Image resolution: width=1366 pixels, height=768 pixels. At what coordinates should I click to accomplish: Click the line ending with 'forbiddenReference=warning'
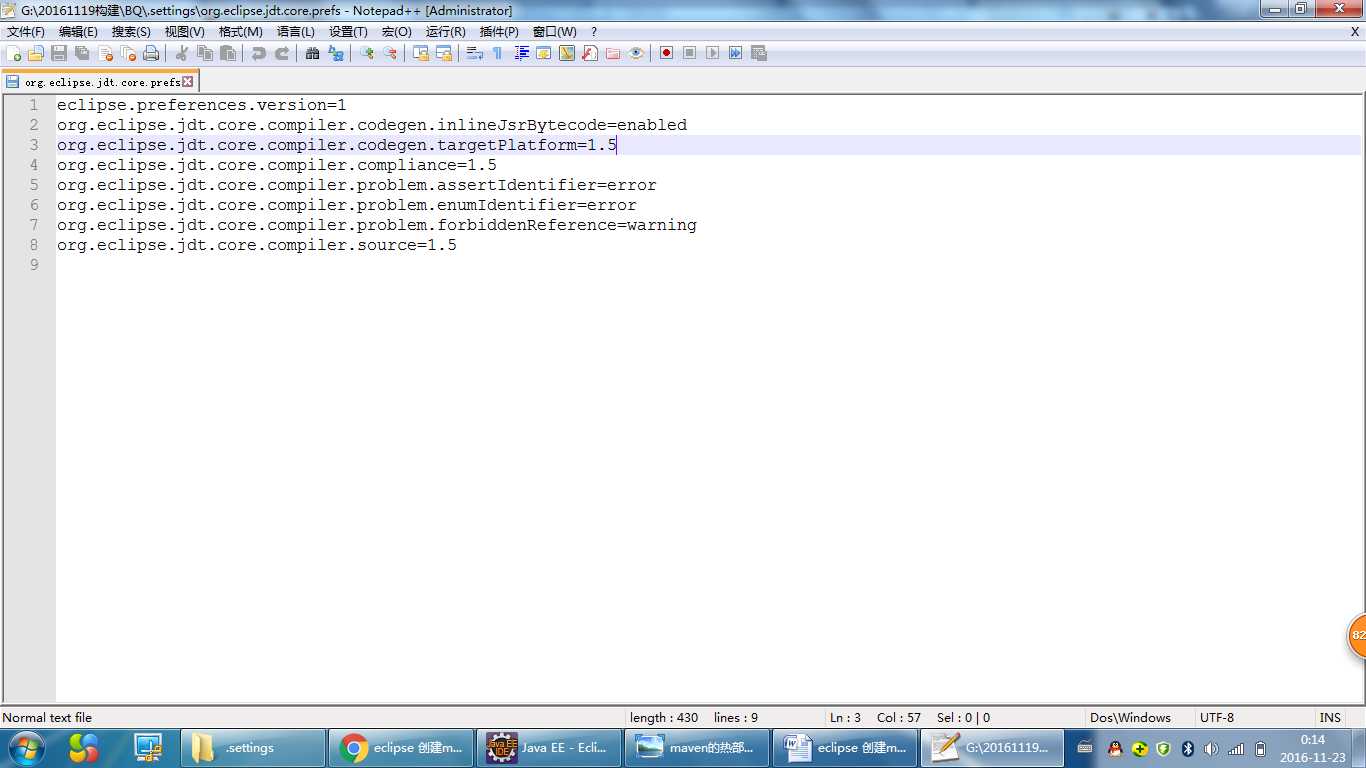[x=377, y=225]
